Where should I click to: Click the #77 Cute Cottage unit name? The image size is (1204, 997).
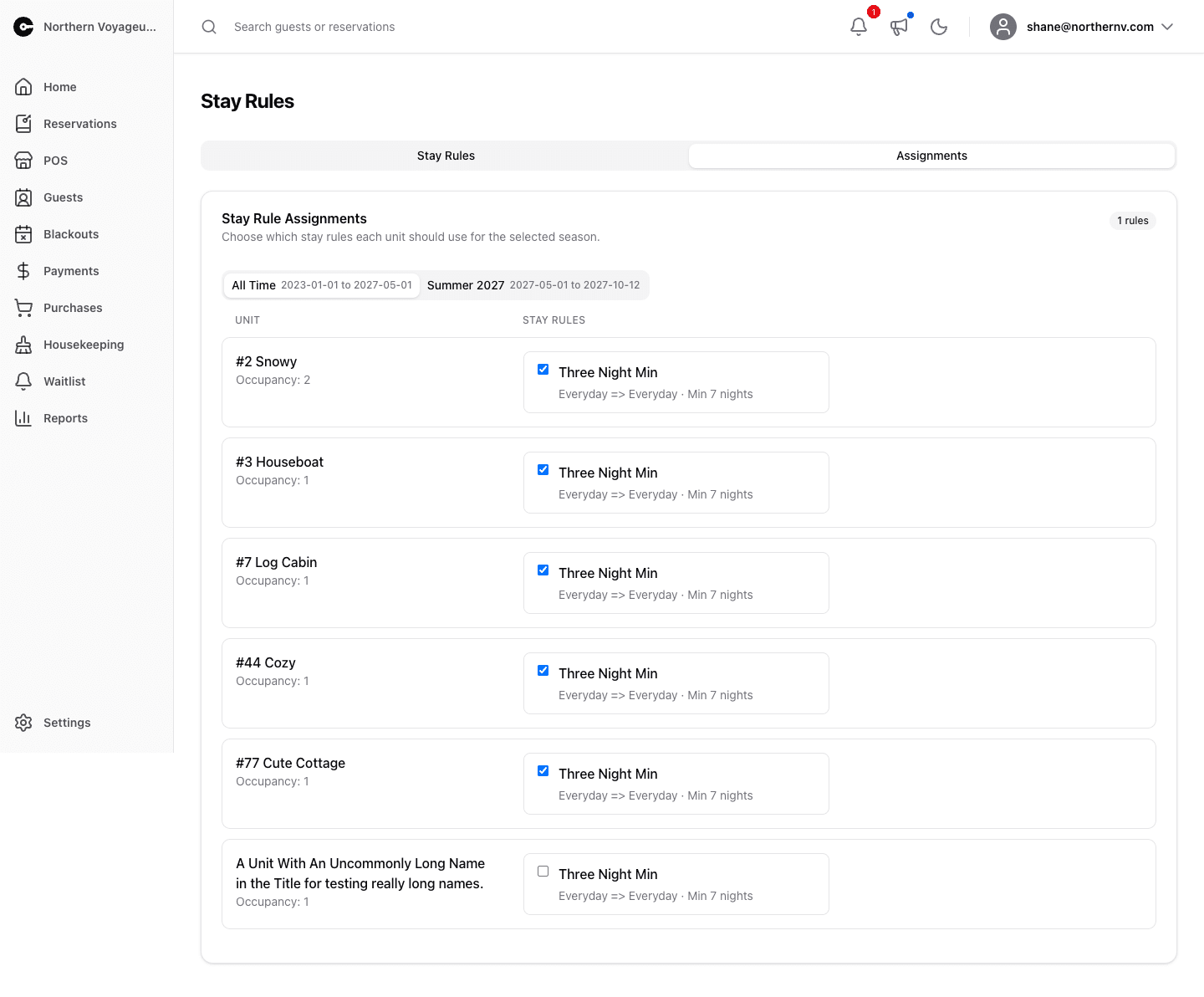290,763
